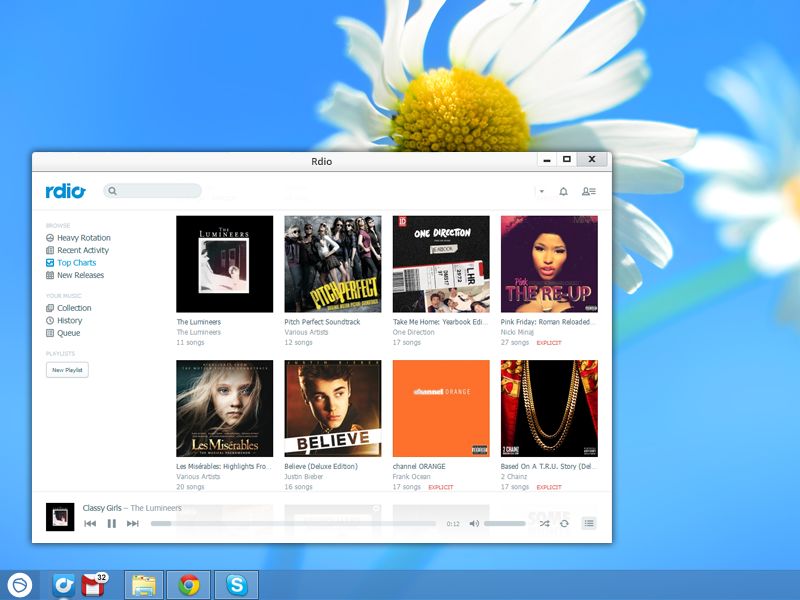Screen dimensions: 800x600
Task: Open the Pitch Perfect Soundtrack cover
Action: click(333, 264)
